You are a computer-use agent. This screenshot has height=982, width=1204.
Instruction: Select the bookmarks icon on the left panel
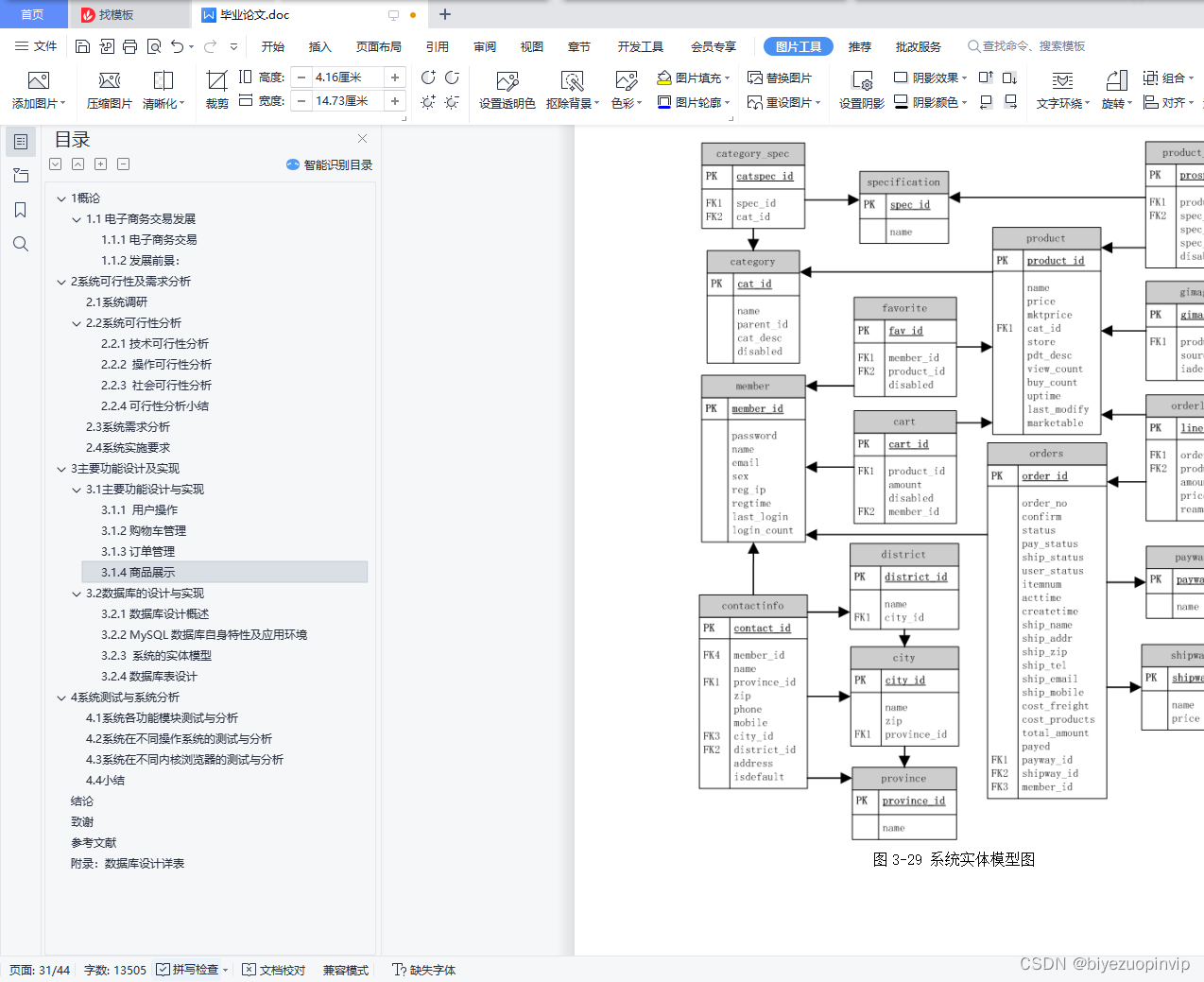22,210
